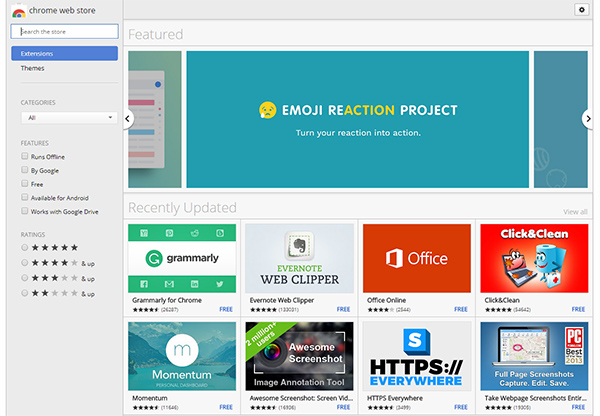Click FREE label on Office Online
This screenshot has width=600, height=416.
tap(461, 309)
